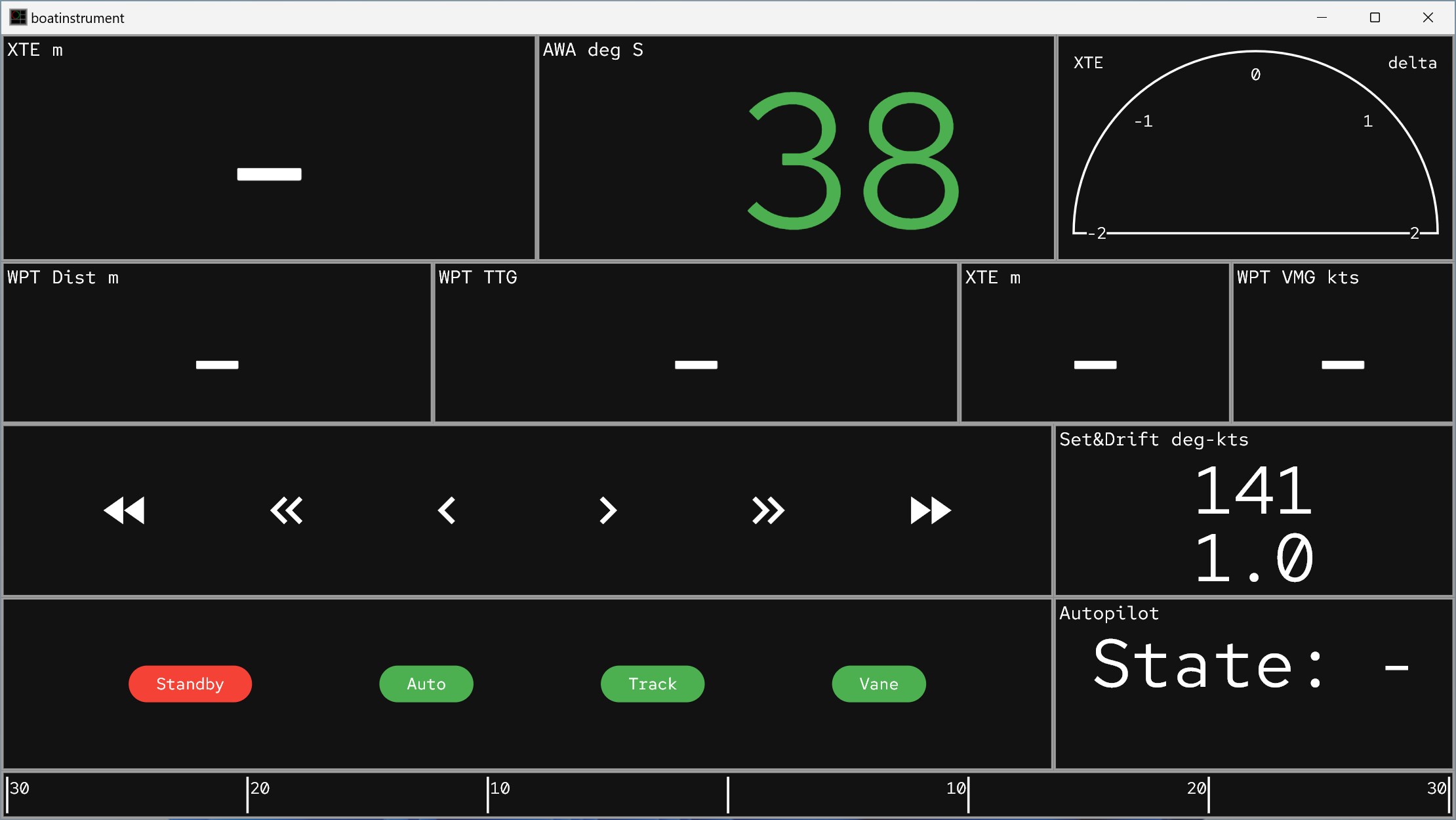Click the boatinstrument app icon in title bar
The width and height of the screenshot is (1456, 820).
[18, 18]
